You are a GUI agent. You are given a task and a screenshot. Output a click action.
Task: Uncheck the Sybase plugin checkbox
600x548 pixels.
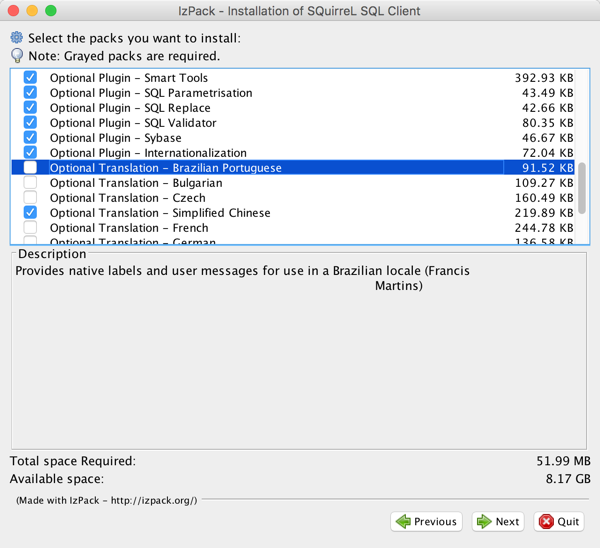(x=30, y=137)
